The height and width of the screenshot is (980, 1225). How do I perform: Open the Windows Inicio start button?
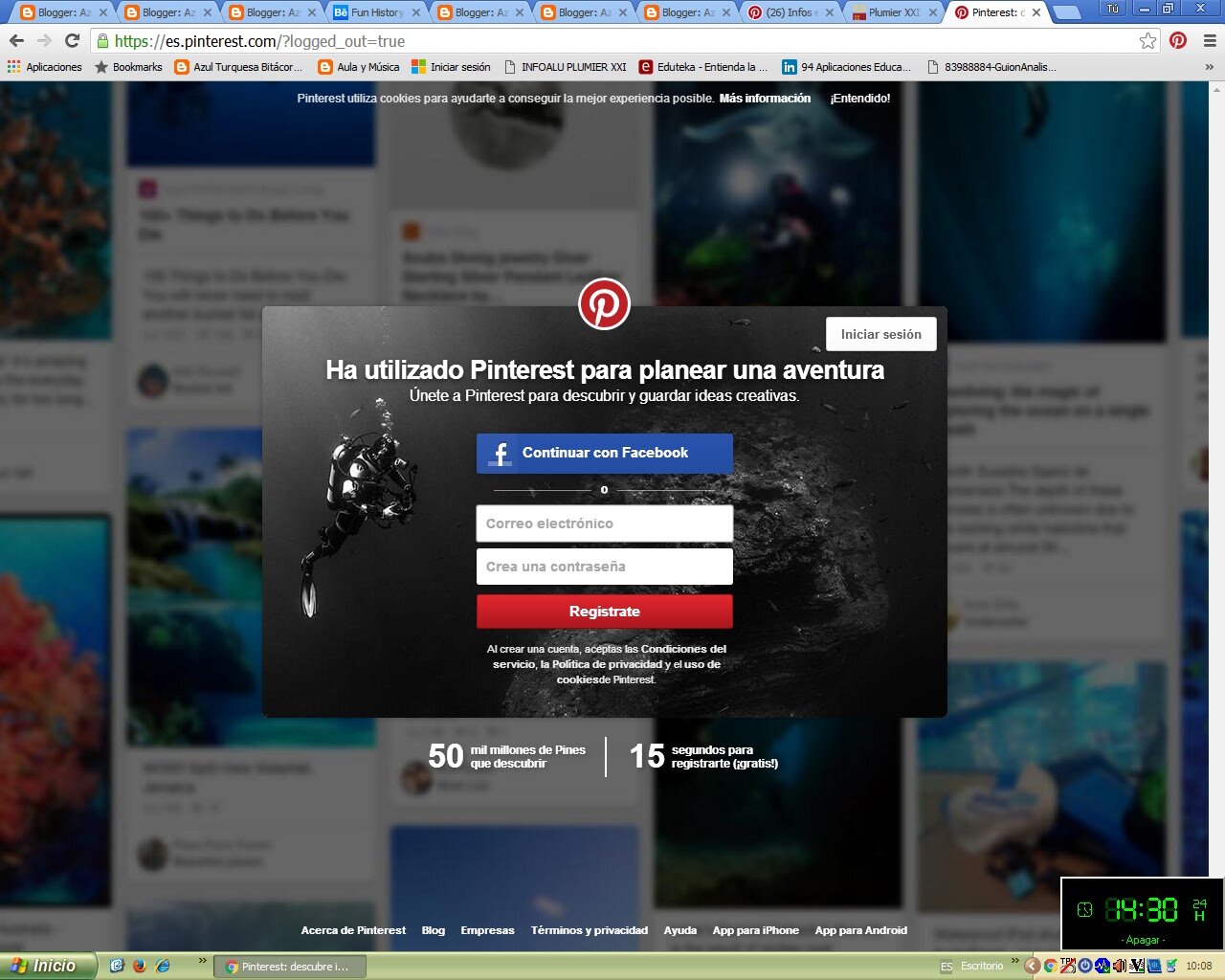46,966
